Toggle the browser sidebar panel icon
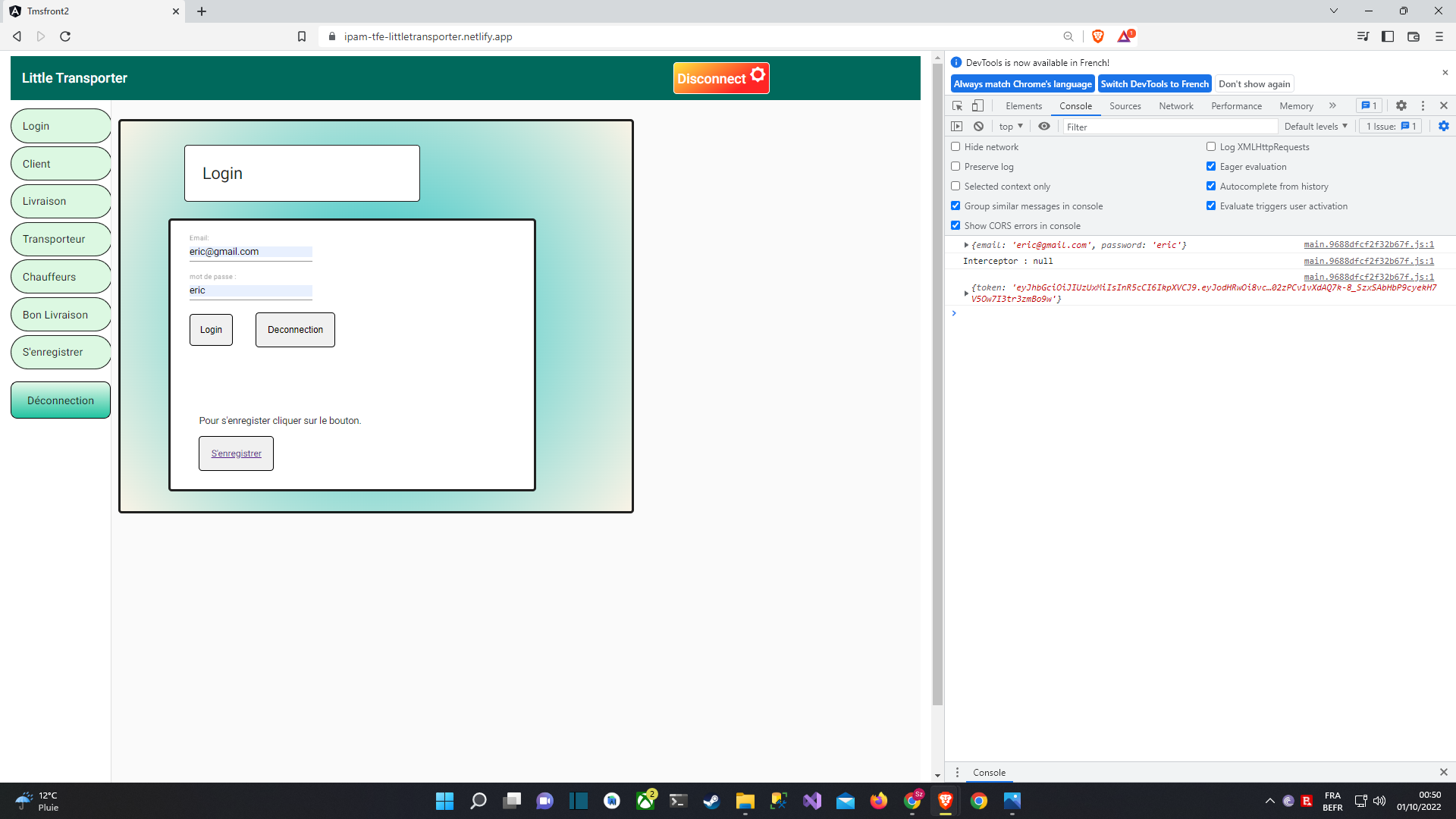1456x819 pixels. click(x=1388, y=36)
